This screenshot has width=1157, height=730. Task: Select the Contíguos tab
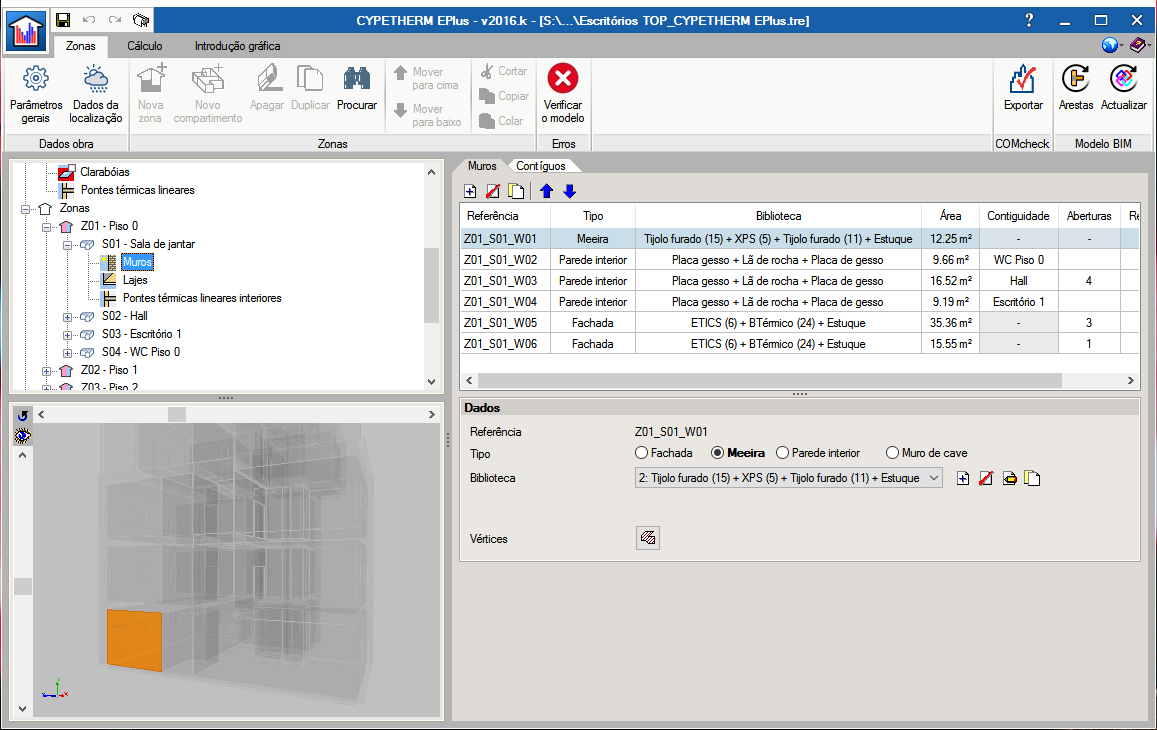coord(541,166)
